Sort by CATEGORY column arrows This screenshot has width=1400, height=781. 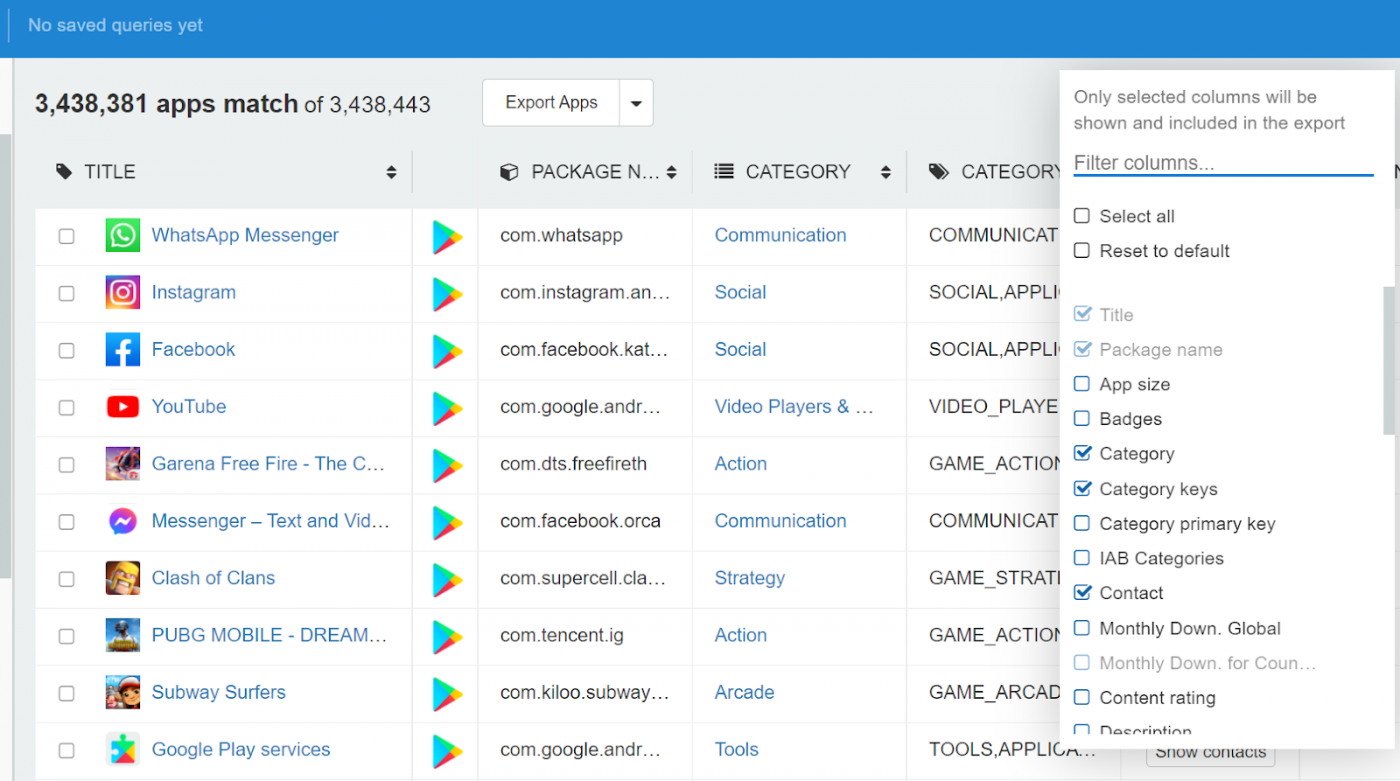[x=885, y=173]
